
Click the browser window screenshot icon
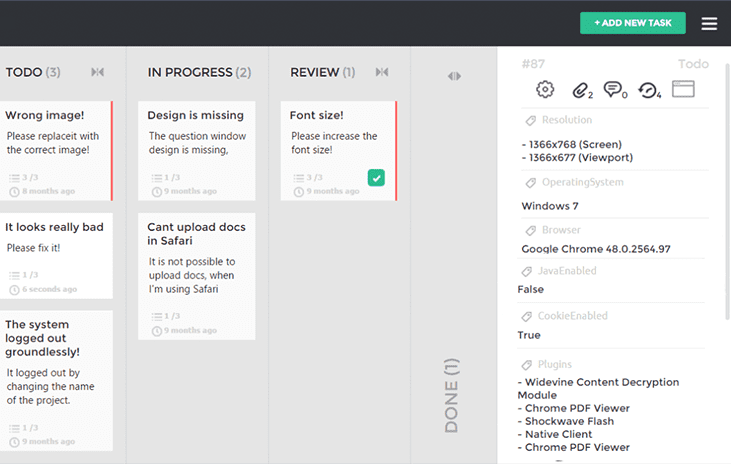(683, 89)
